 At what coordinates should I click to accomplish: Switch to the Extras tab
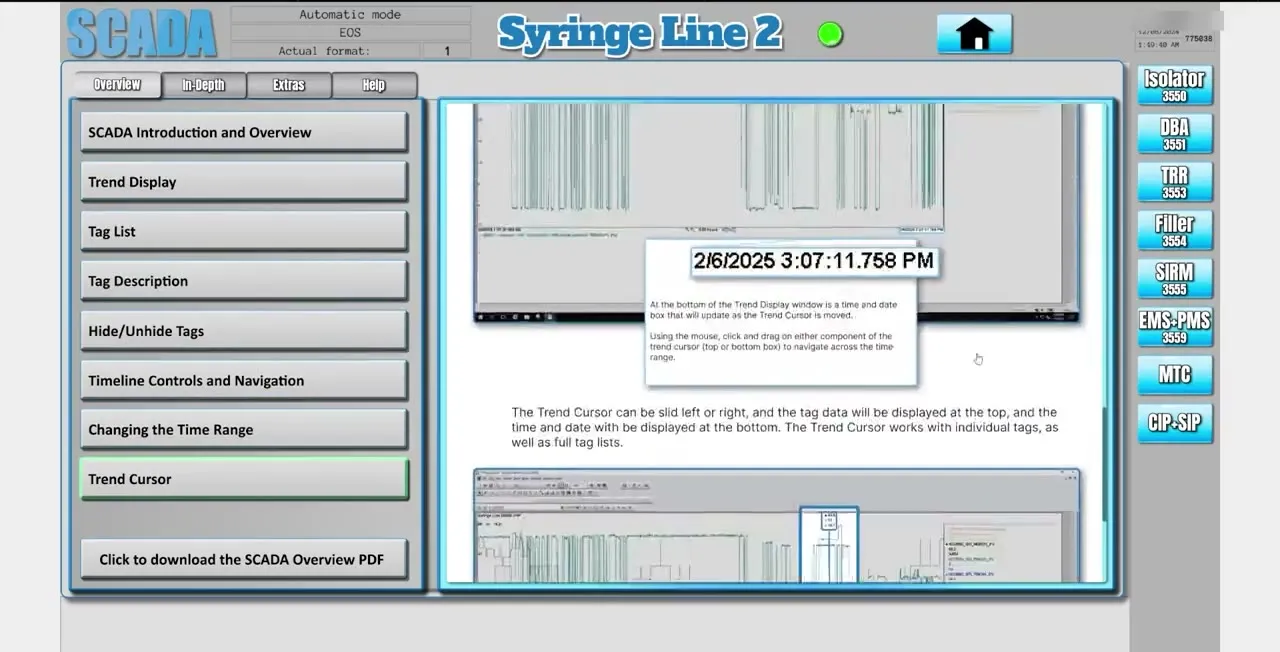coord(289,85)
